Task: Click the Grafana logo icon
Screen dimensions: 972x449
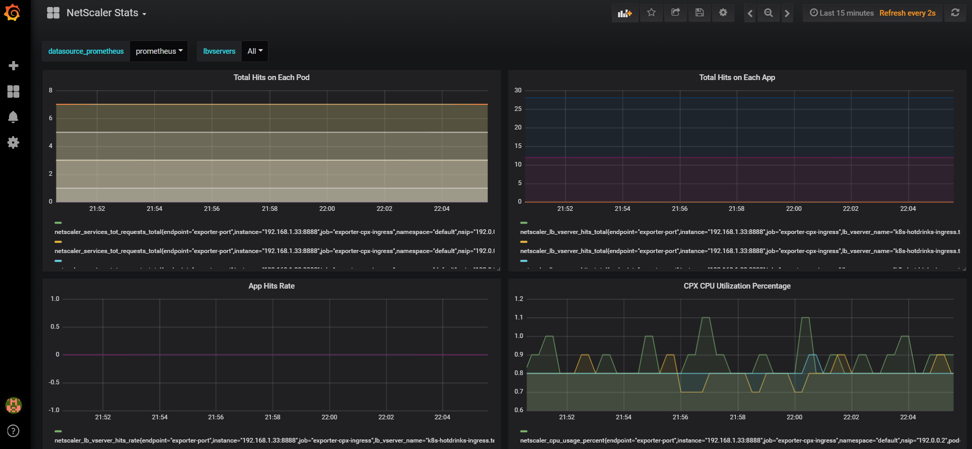Action: (x=13, y=14)
